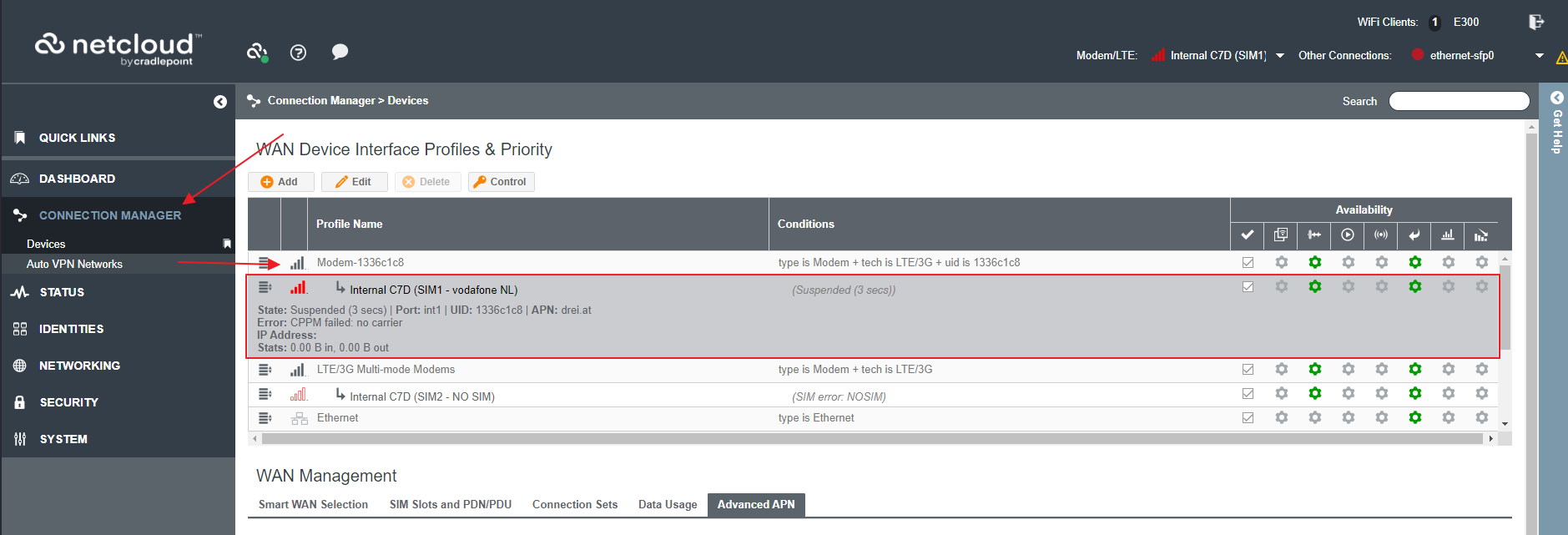Click in the Search input field
The width and height of the screenshot is (1568, 535).
1458,101
